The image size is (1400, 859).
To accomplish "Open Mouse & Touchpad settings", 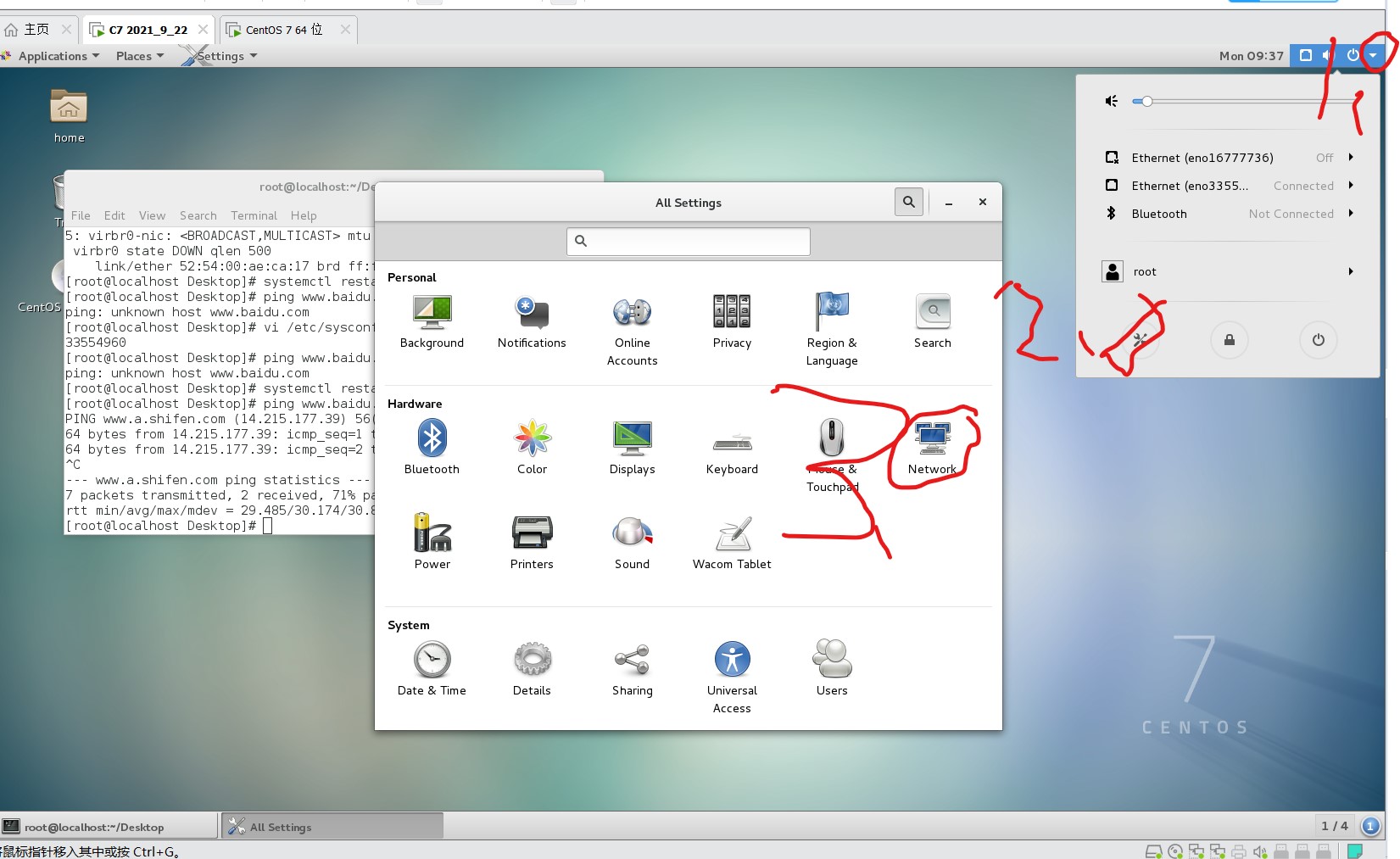I will (x=832, y=456).
